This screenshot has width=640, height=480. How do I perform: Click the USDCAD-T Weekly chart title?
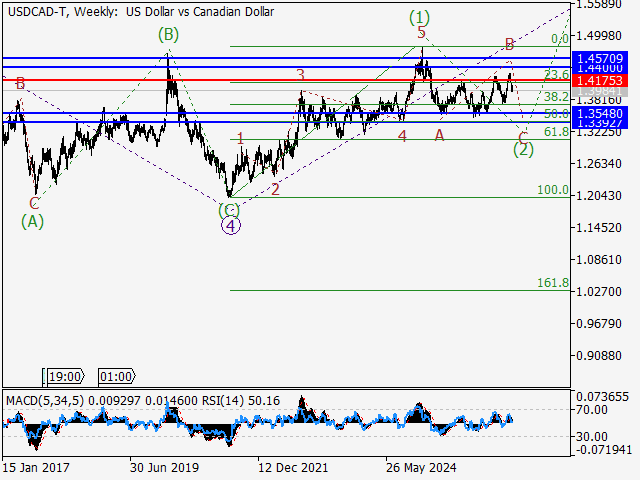pyautogui.click(x=141, y=12)
